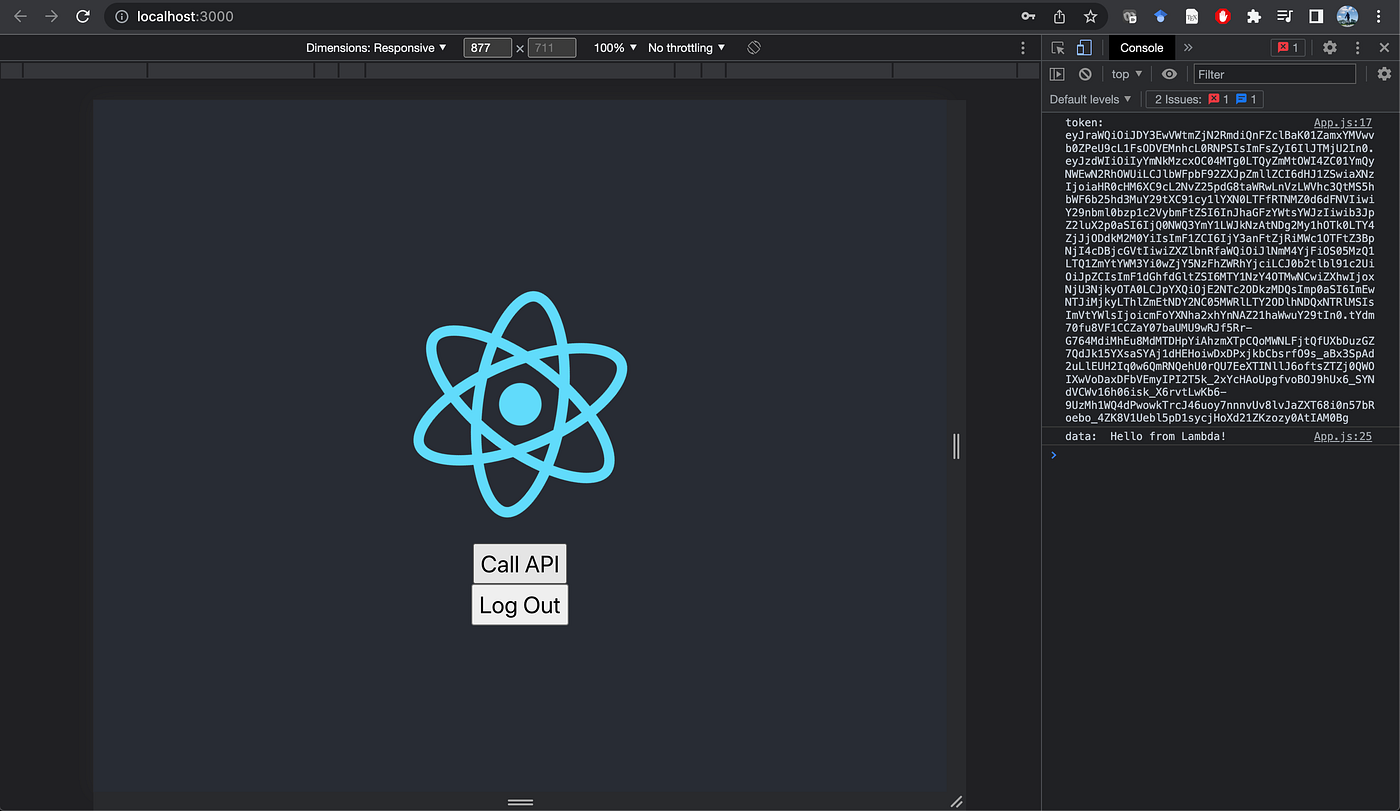Open the Chrome profile avatar

click(1347, 17)
